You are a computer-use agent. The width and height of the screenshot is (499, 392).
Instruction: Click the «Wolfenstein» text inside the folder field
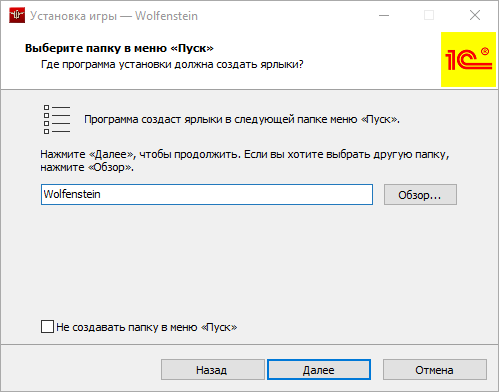point(72,194)
